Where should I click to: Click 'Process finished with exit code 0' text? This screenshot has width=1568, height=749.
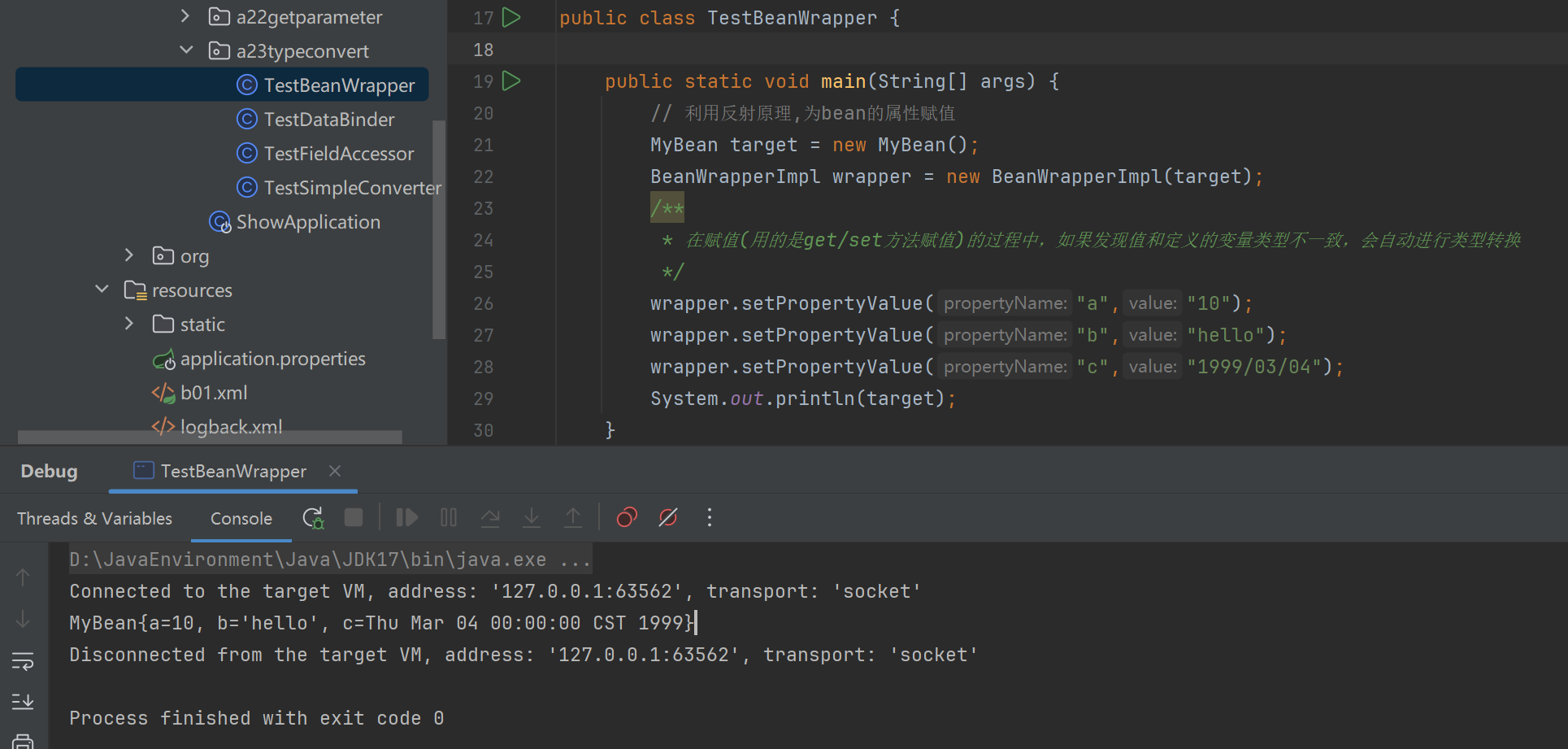[256, 718]
